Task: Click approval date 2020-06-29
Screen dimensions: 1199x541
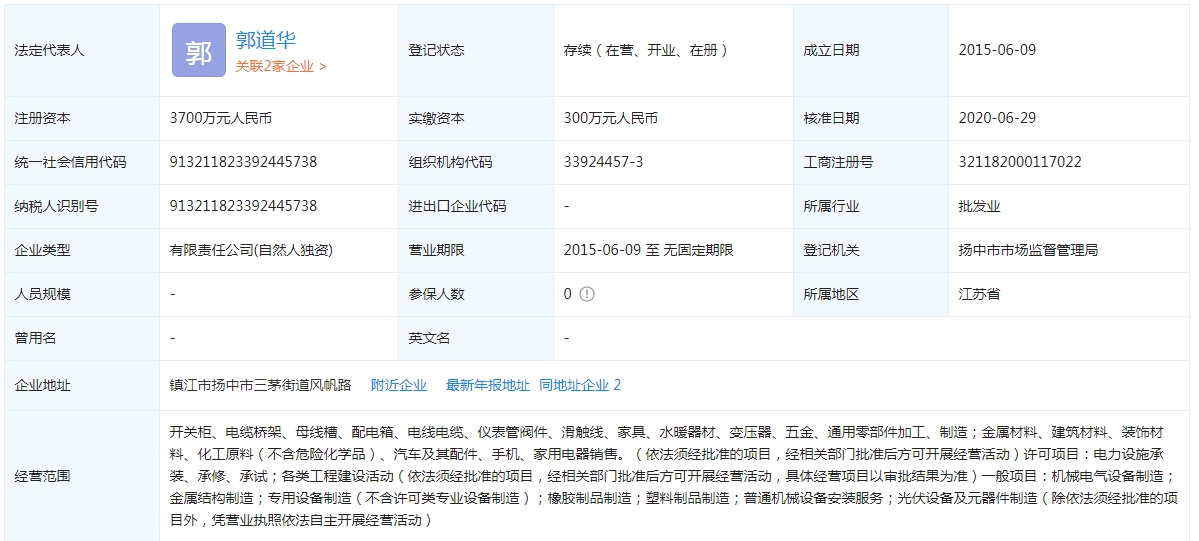Action: [x=997, y=118]
